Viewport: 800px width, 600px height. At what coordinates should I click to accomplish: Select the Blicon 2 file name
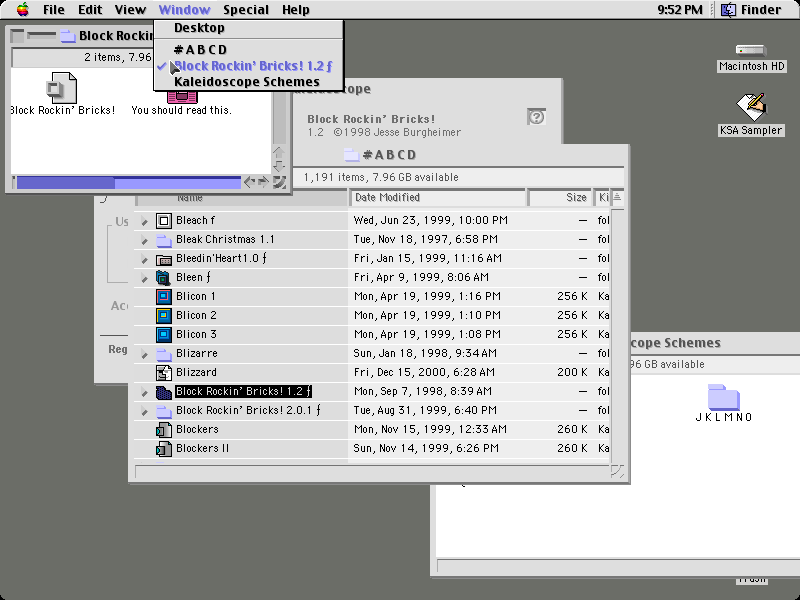click(196, 315)
